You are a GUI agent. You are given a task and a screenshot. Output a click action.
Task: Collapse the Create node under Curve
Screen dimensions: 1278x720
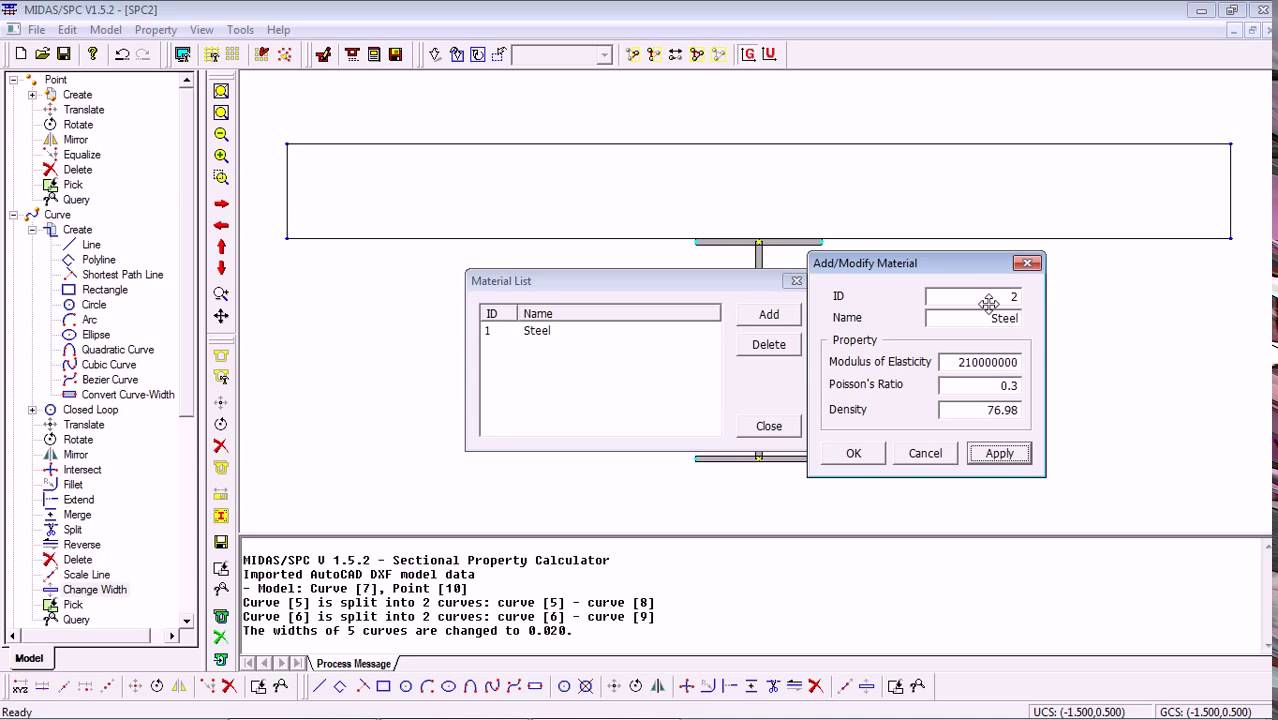point(32,230)
